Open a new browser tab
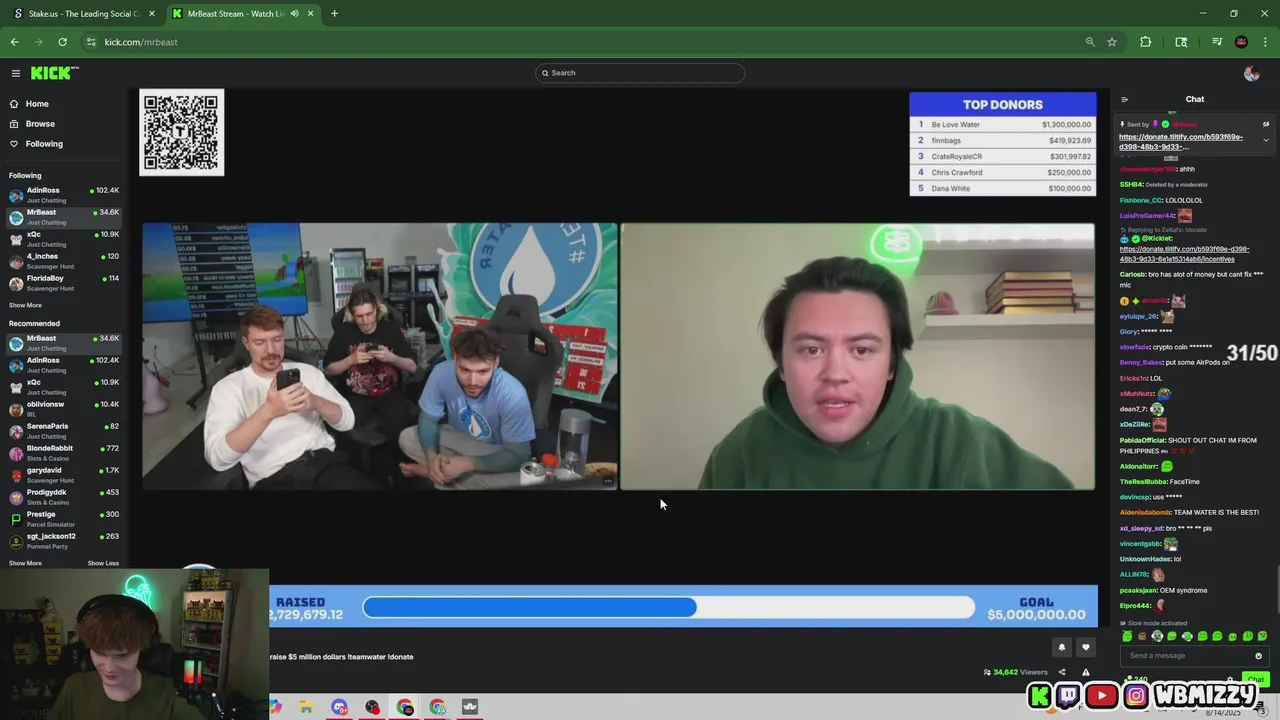Screen dimensions: 1280x720 pos(334,13)
